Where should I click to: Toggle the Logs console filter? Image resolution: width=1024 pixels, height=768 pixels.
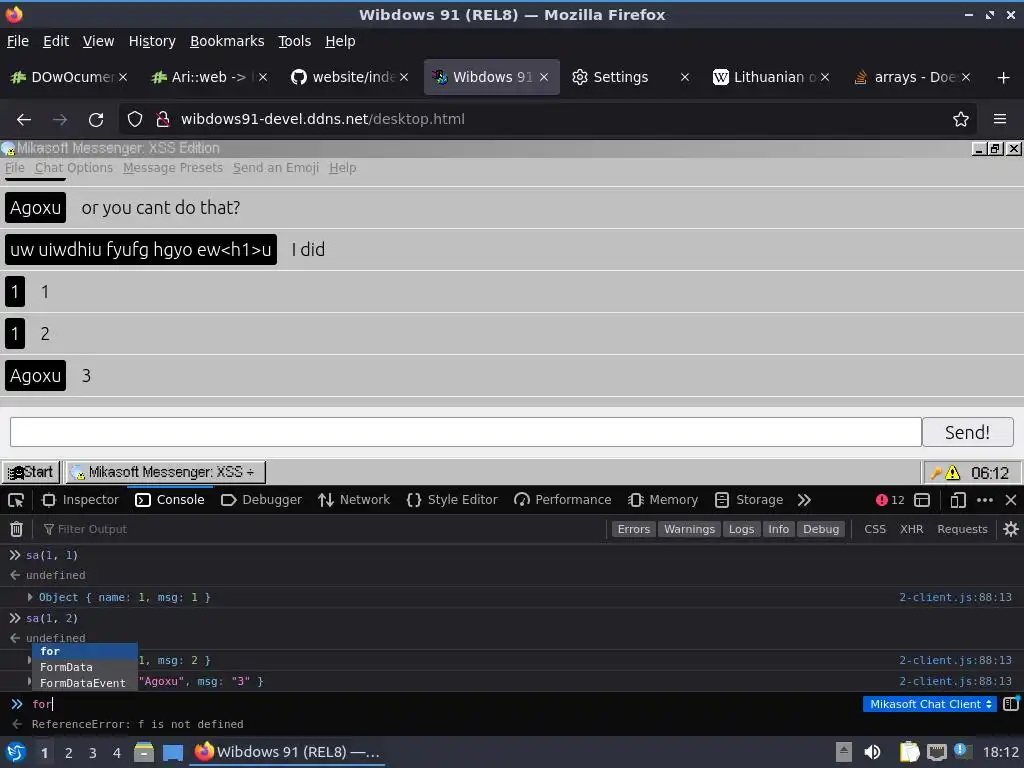[741, 529]
